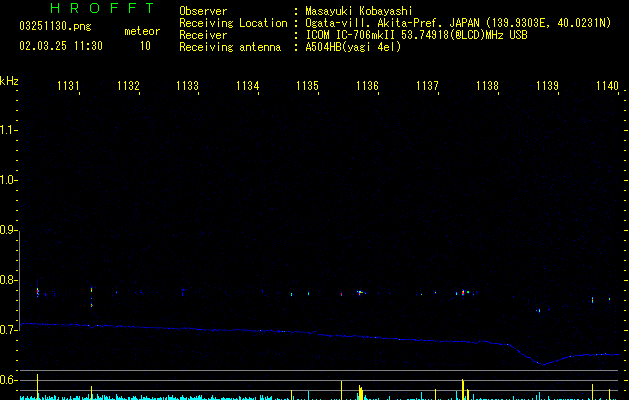This screenshot has width=629, height=400.
Task: Click the 0.8 frequency axis label
Action: [x=9, y=280]
